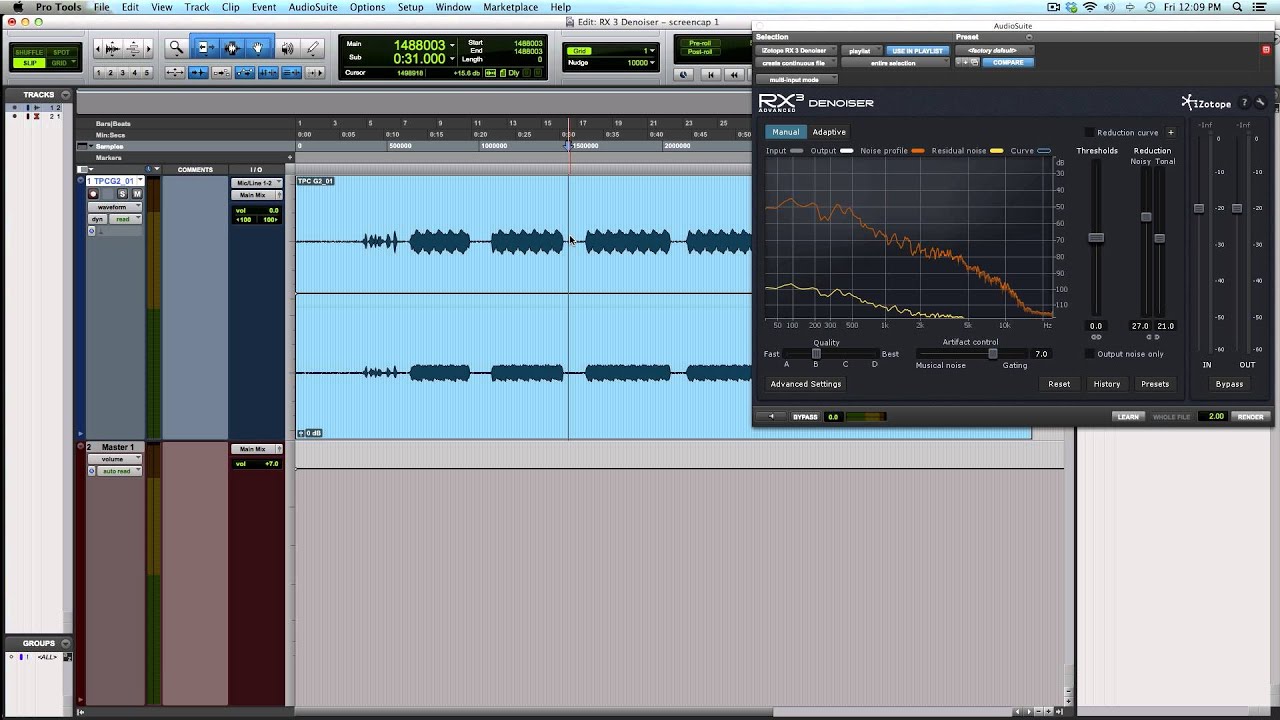Viewport: 1280px width, 720px height.
Task: Open the Denoiser Presets button
Action: click(1155, 384)
